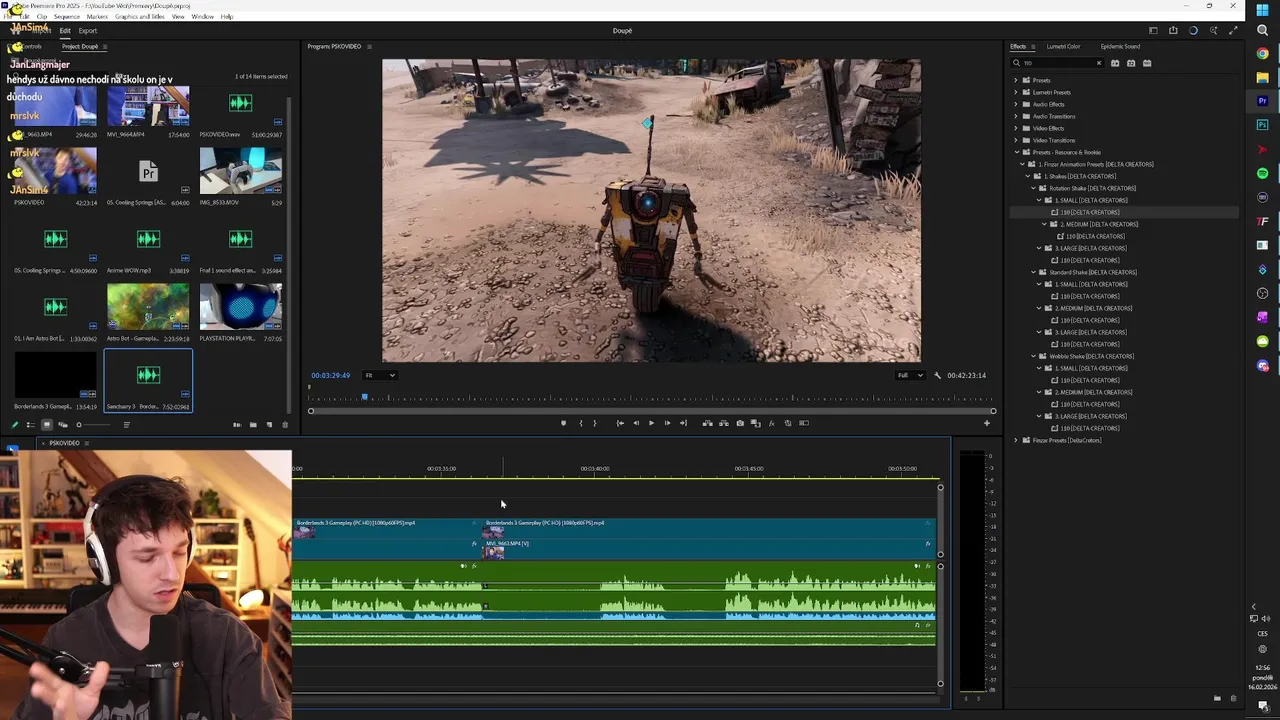Open the Full playback resolution dropdown
The width and height of the screenshot is (1280, 720).
click(909, 375)
